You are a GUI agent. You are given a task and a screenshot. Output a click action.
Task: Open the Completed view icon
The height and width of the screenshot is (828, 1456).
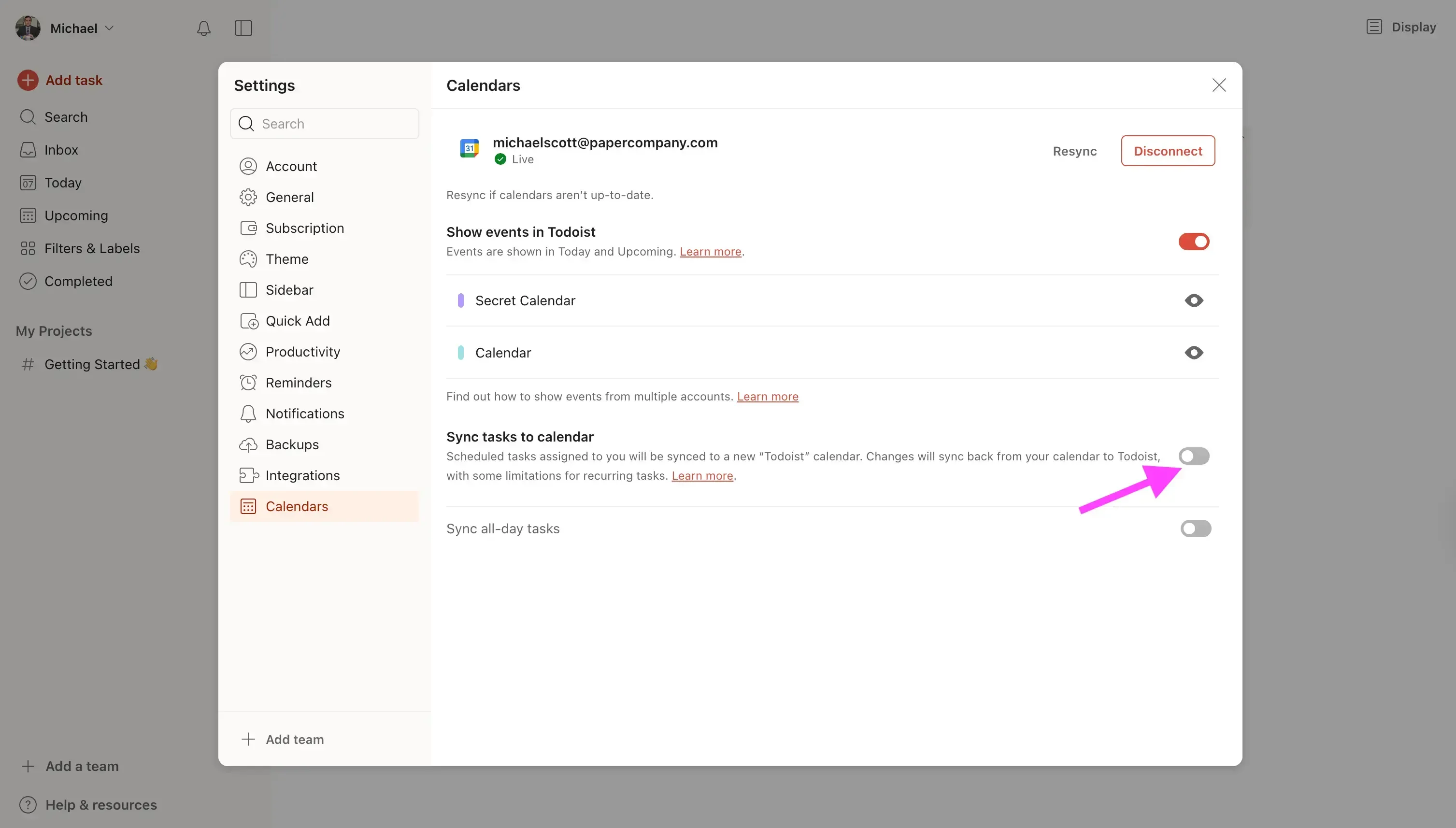[28, 280]
